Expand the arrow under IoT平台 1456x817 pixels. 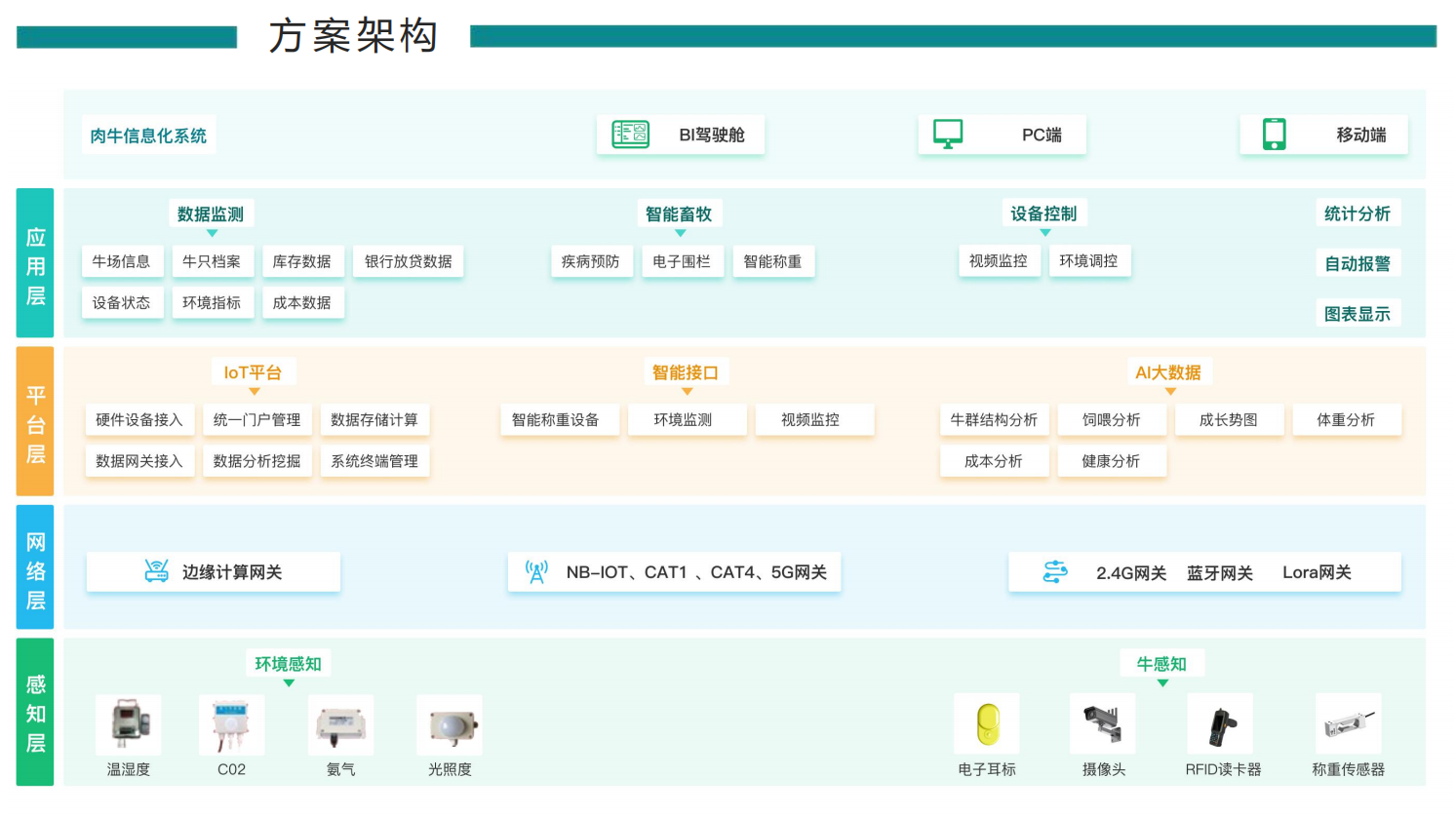pyautogui.click(x=254, y=392)
